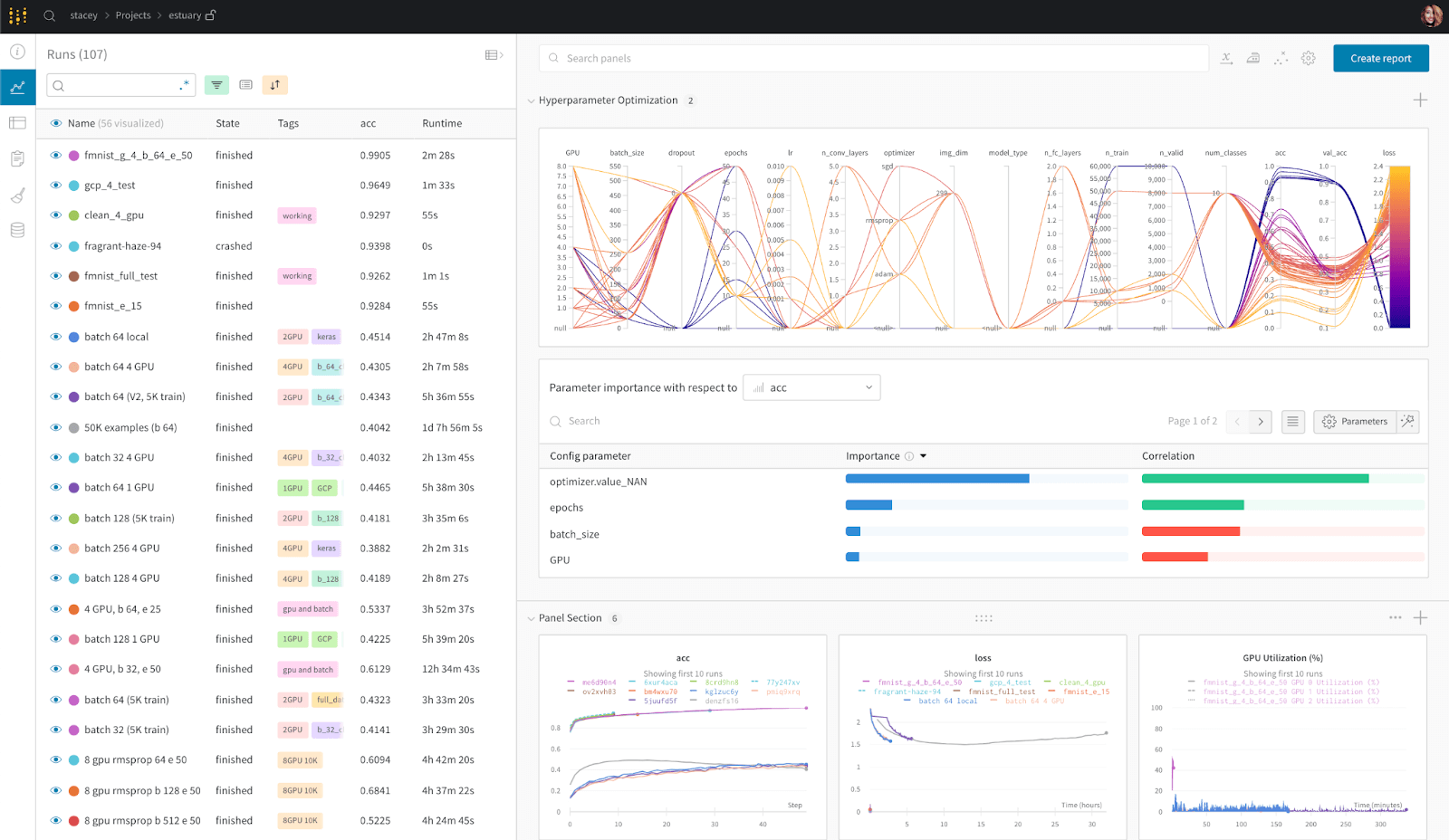Open the acc parameter importance dropdown
Image resolution: width=1449 pixels, height=840 pixels.
tap(811, 387)
